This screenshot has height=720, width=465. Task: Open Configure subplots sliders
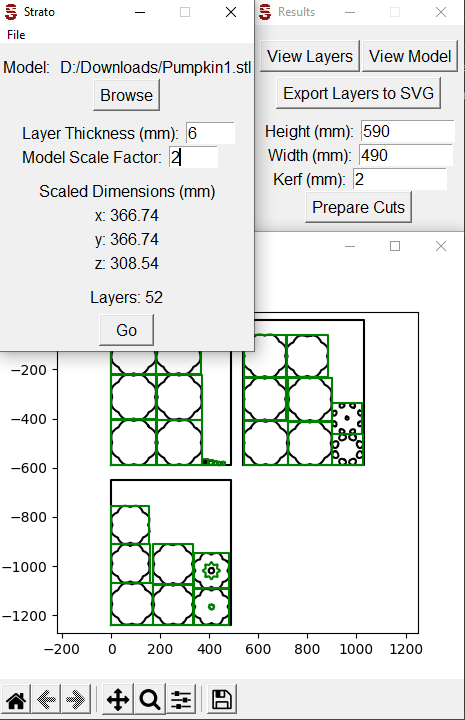(x=181, y=700)
